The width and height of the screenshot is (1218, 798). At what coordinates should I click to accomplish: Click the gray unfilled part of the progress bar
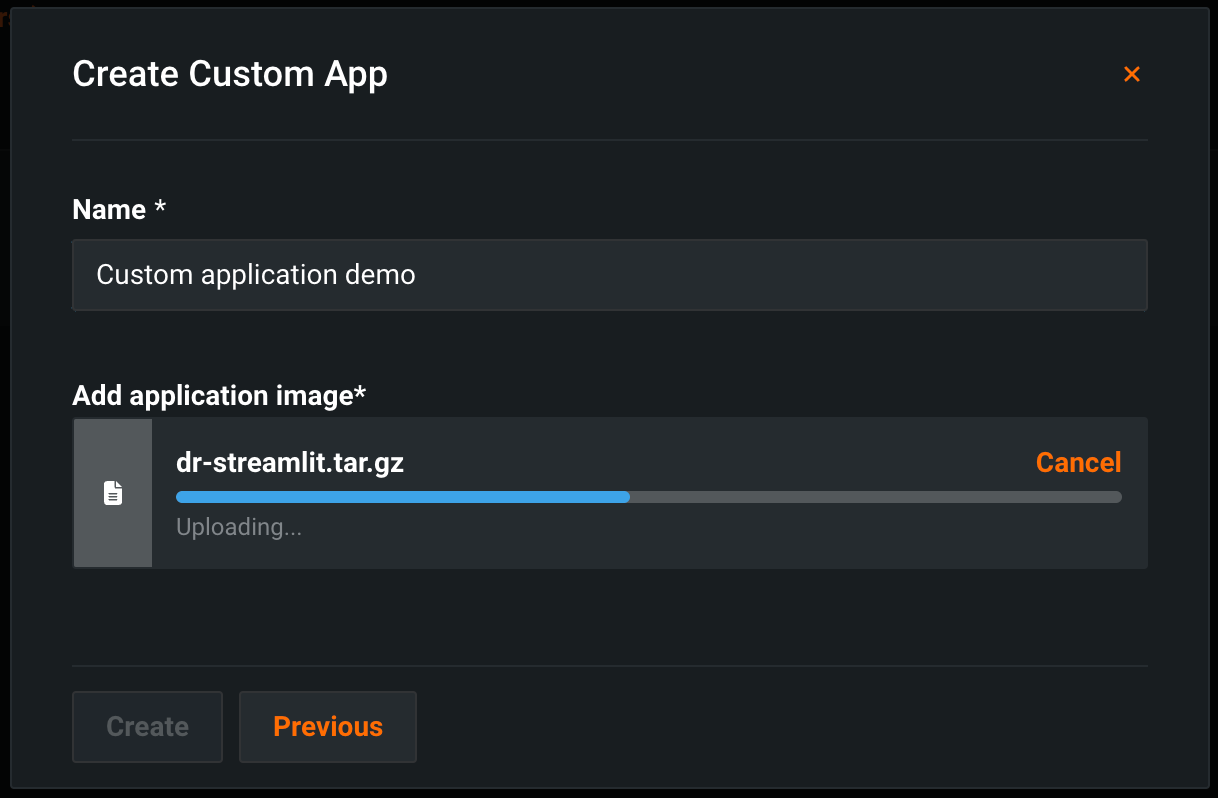tap(870, 496)
